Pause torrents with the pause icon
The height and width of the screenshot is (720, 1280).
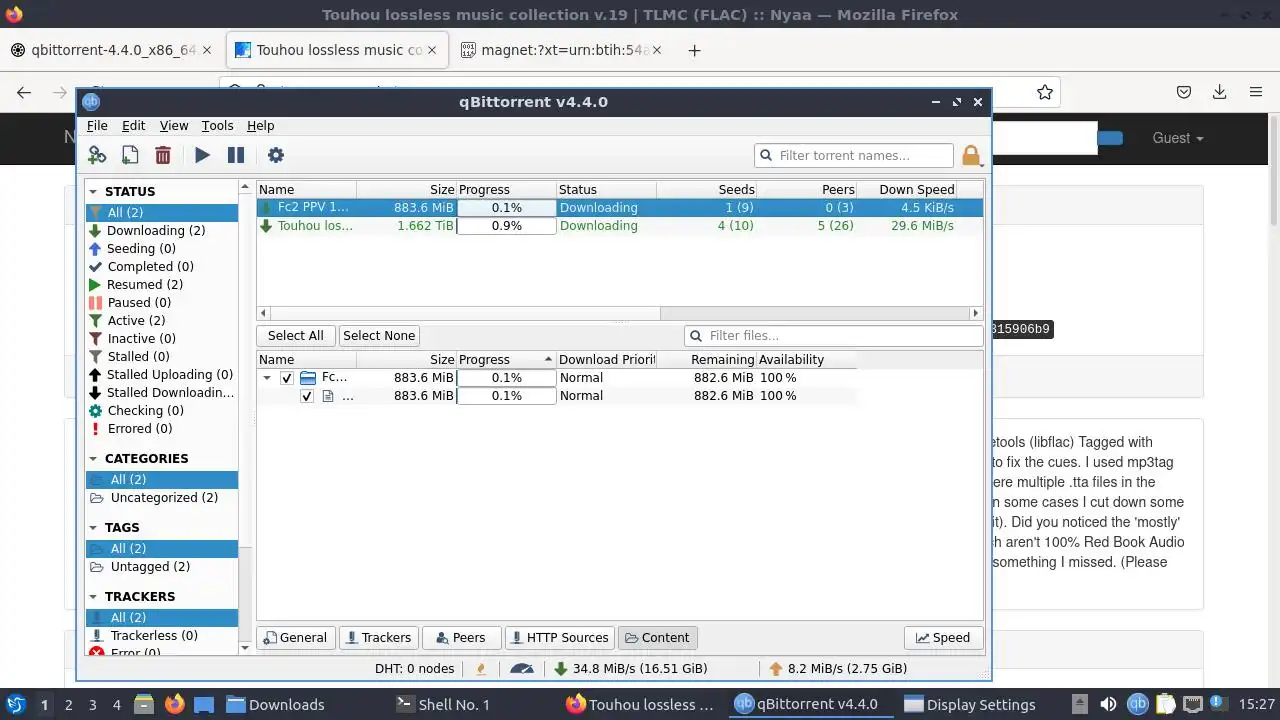click(236, 155)
